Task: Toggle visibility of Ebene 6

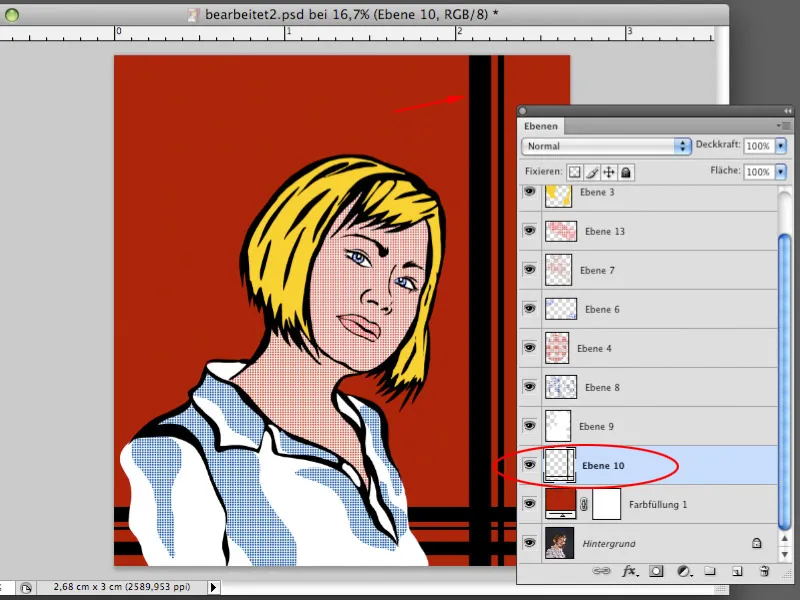Action: tap(530, 309)
